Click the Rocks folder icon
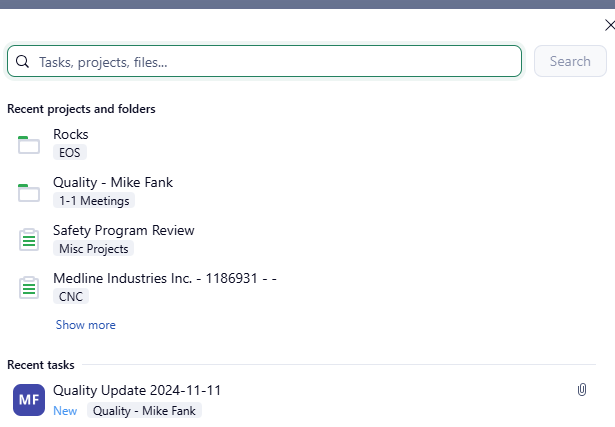This screenshot has height=427, width=615. coord(29,144)
